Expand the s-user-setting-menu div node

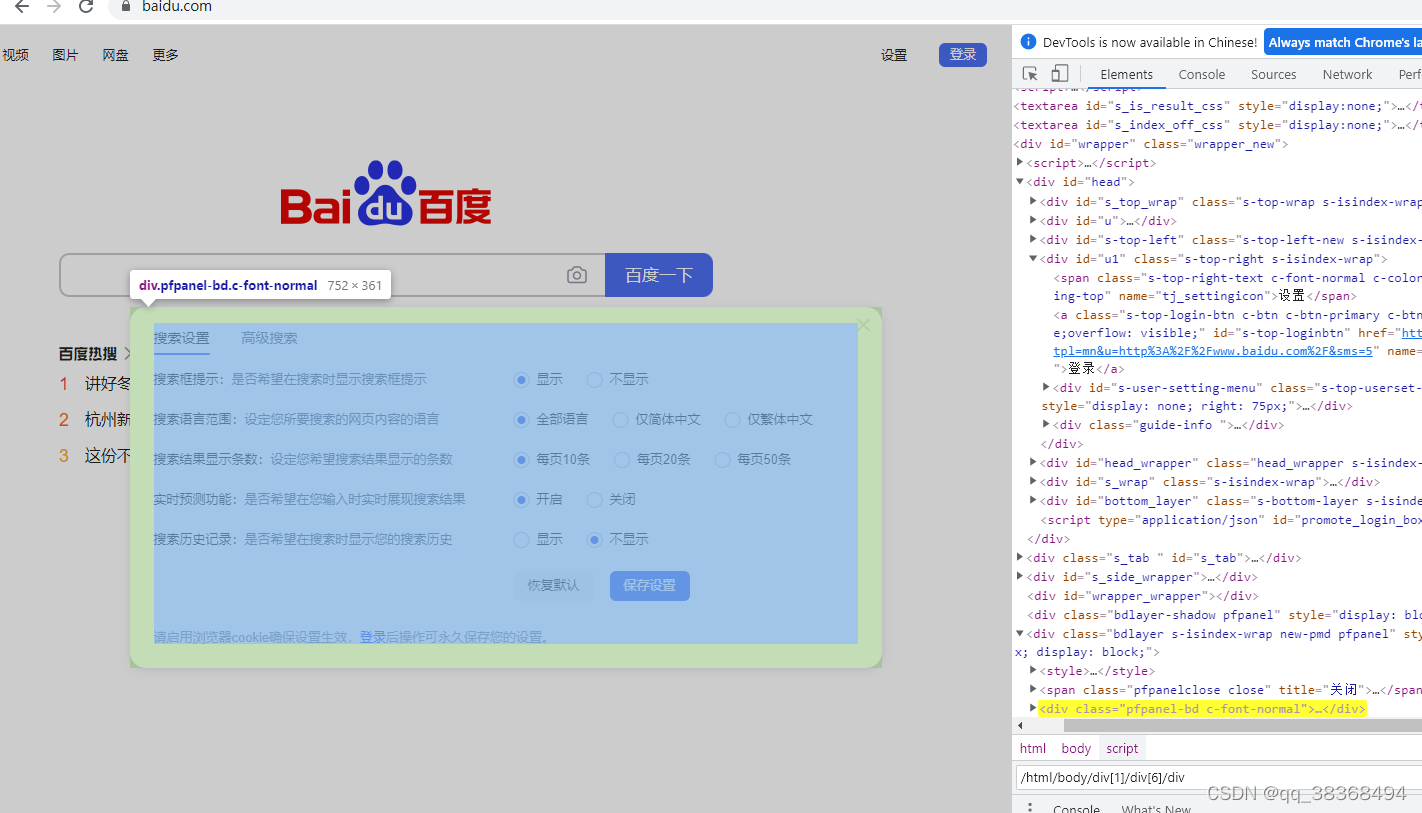pyautogui.click(x=1047, y=387)
